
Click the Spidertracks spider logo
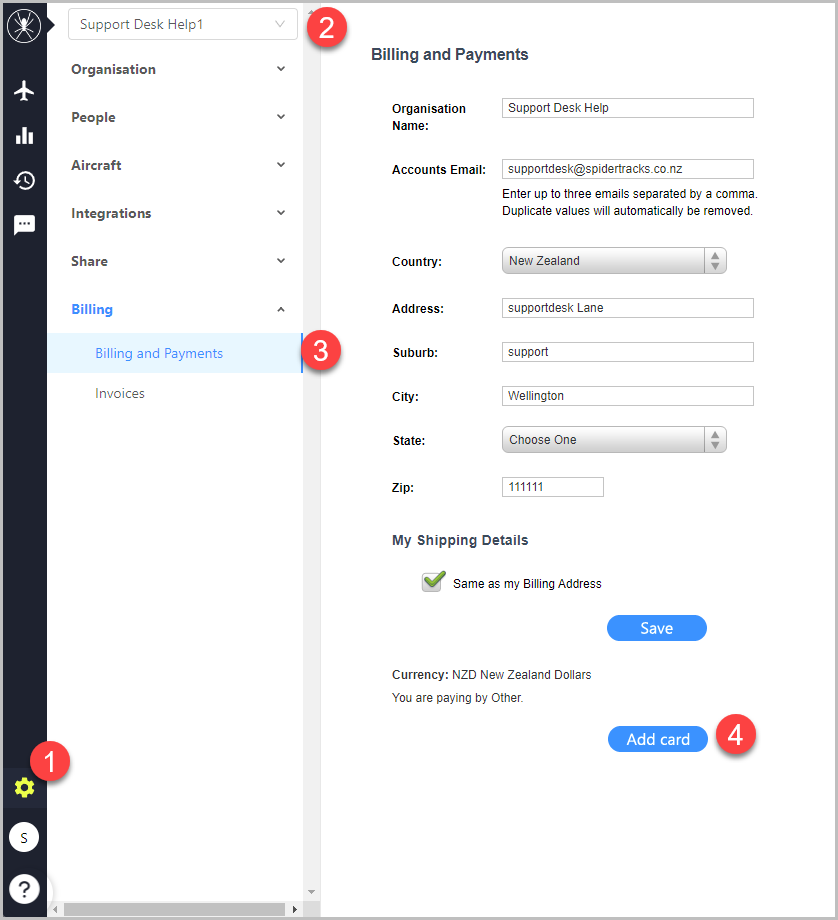coord(24,26)
